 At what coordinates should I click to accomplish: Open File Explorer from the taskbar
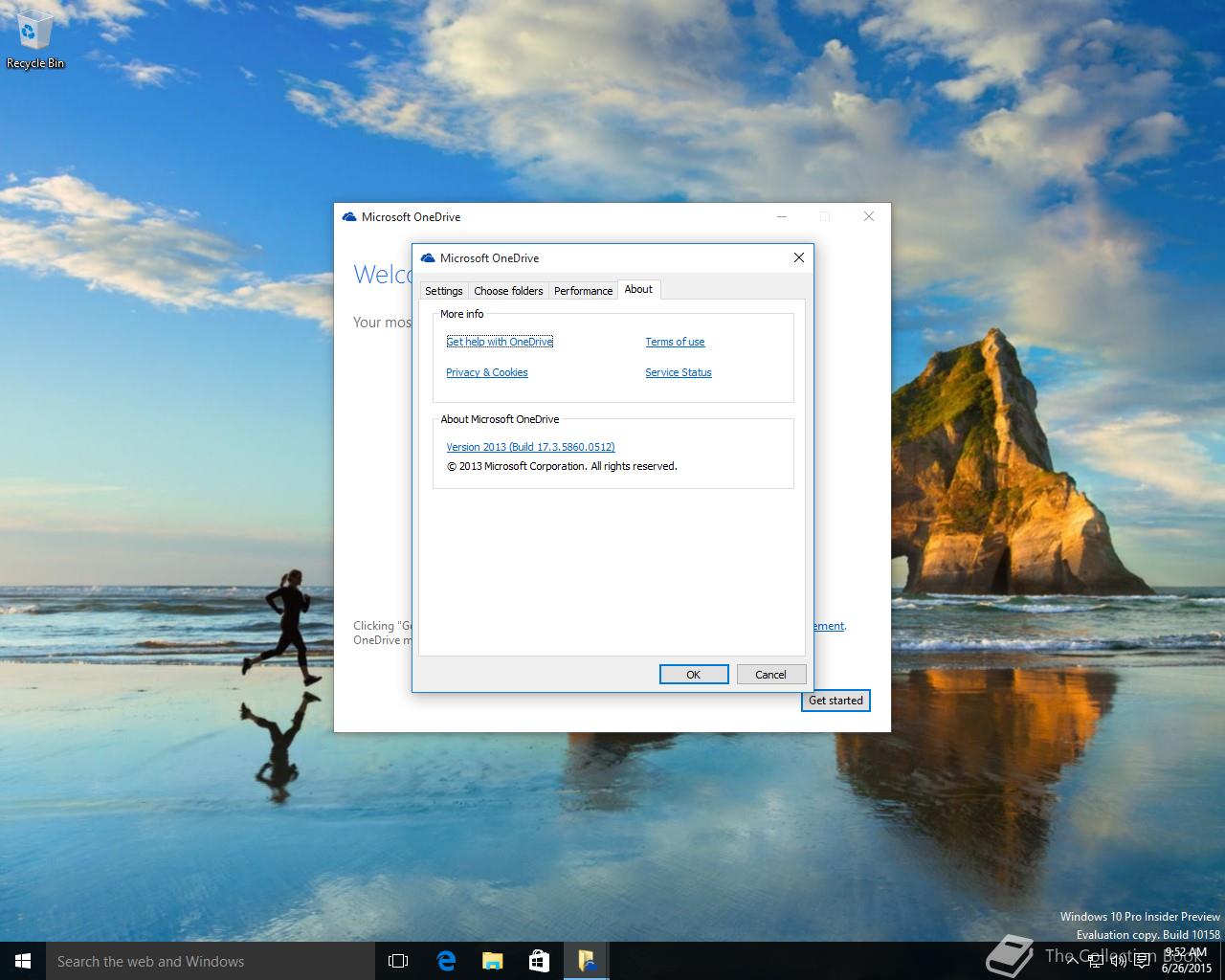(493, 961)
